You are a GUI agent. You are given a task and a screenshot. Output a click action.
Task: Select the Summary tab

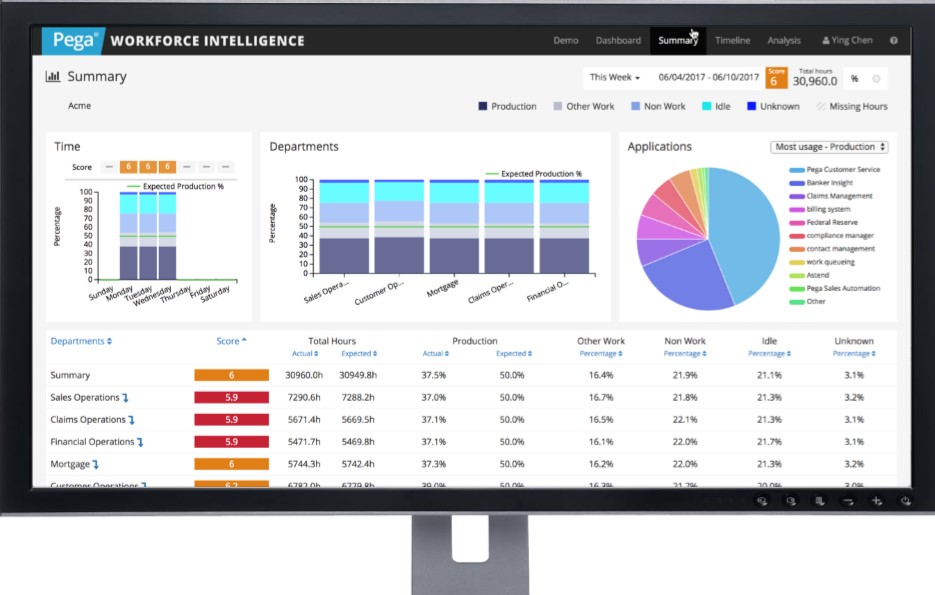coord(677,41)
